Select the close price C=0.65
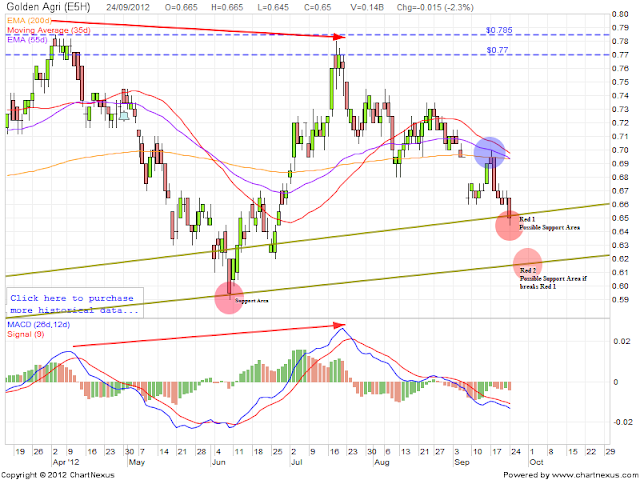640x480 pixels. [317, 7]
